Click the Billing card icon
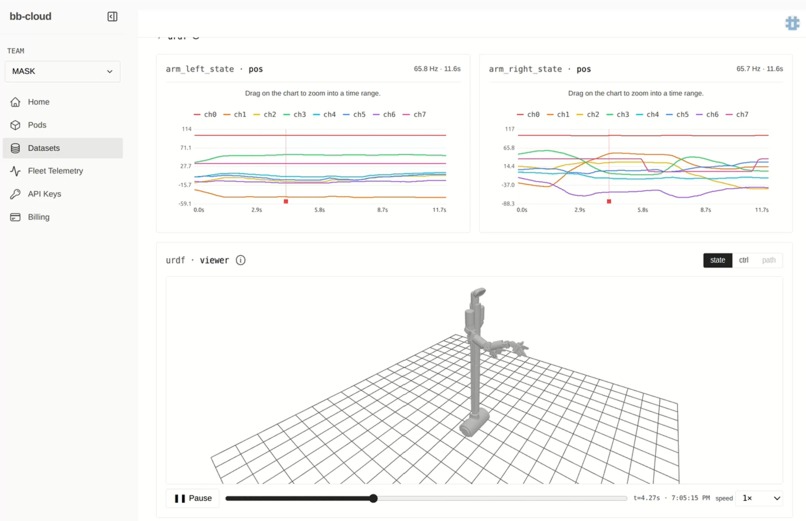Image resolution: width=806 pixels, height=521 pixels. tap(15, 217)
